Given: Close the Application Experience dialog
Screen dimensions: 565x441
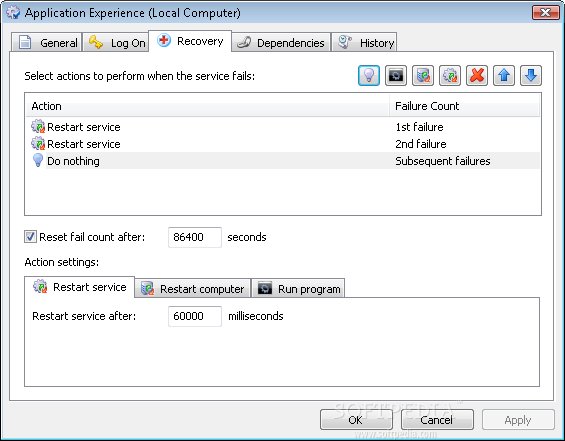Looking at the screenshot, I should 546,13.
